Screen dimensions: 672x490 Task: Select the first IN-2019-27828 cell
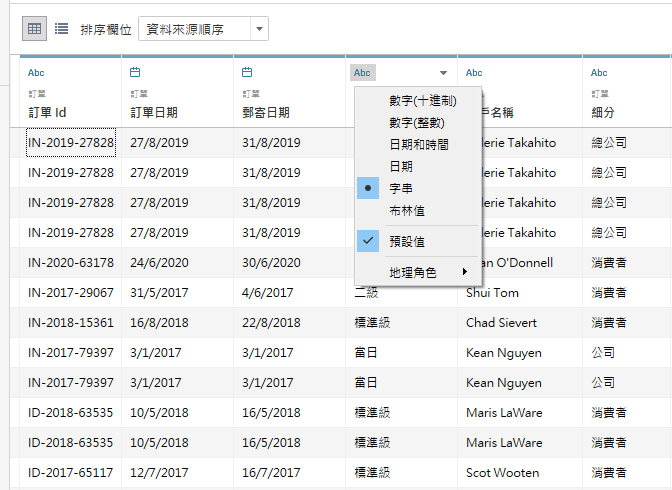(x=70, y=143)
